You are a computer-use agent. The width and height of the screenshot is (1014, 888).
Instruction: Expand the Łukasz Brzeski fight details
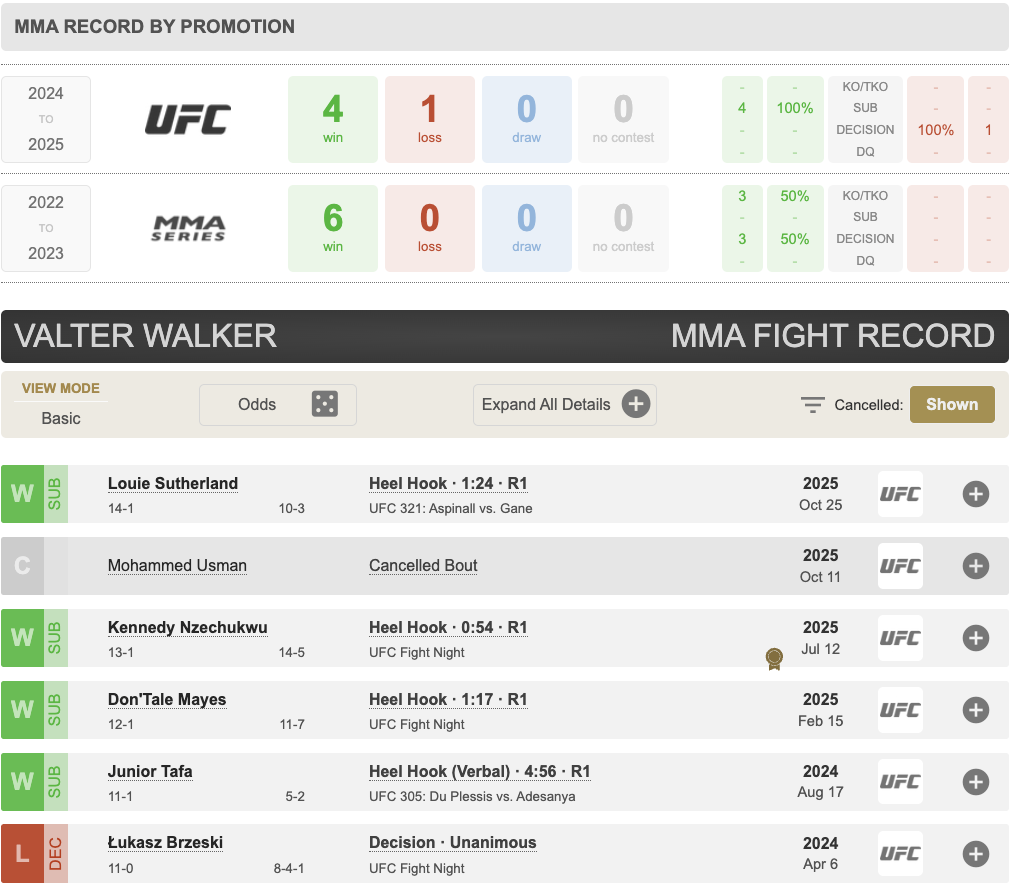(975, 854)
